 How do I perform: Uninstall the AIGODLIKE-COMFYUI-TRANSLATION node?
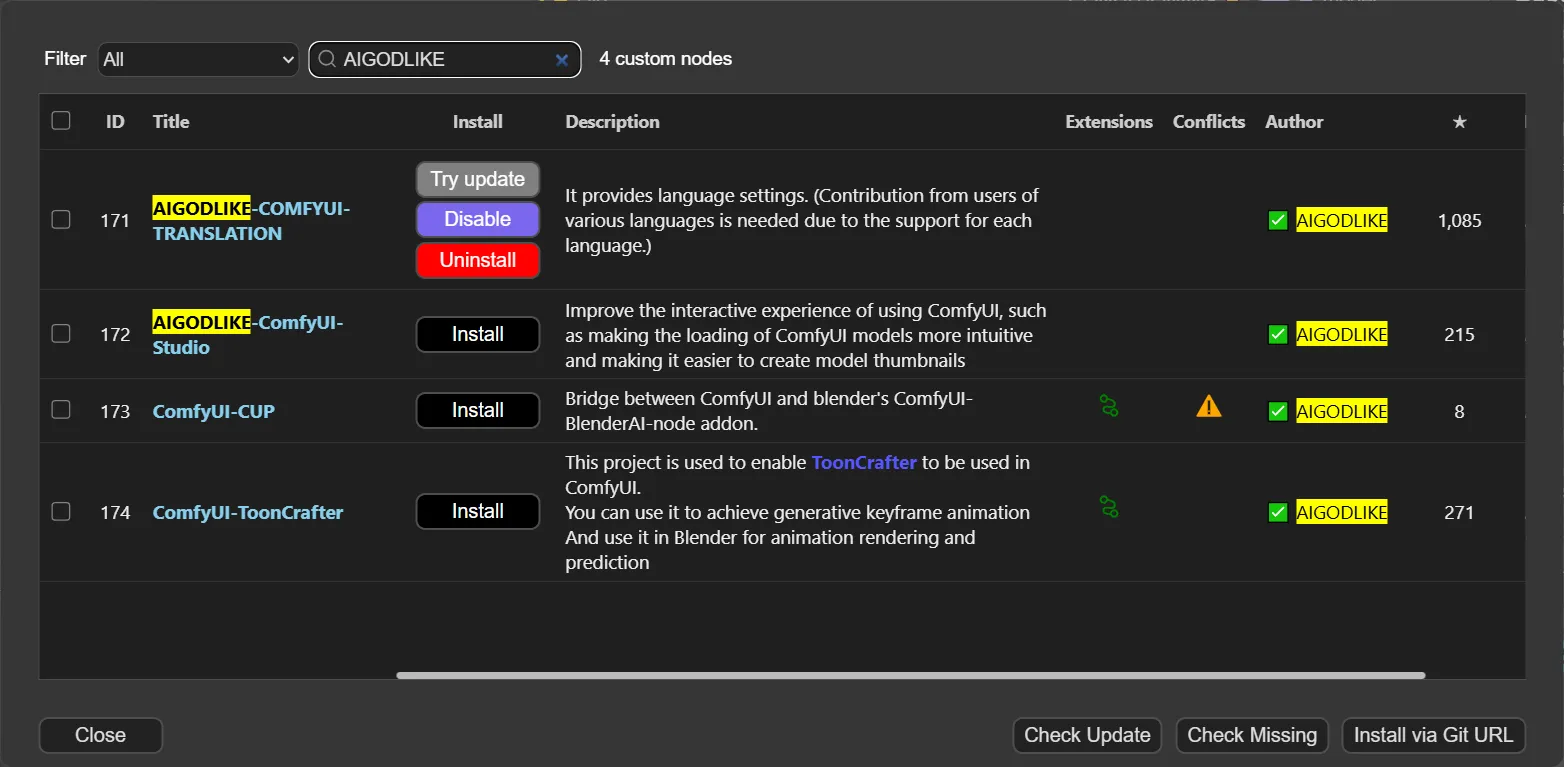pyautogui.click(x=478, y=260)
